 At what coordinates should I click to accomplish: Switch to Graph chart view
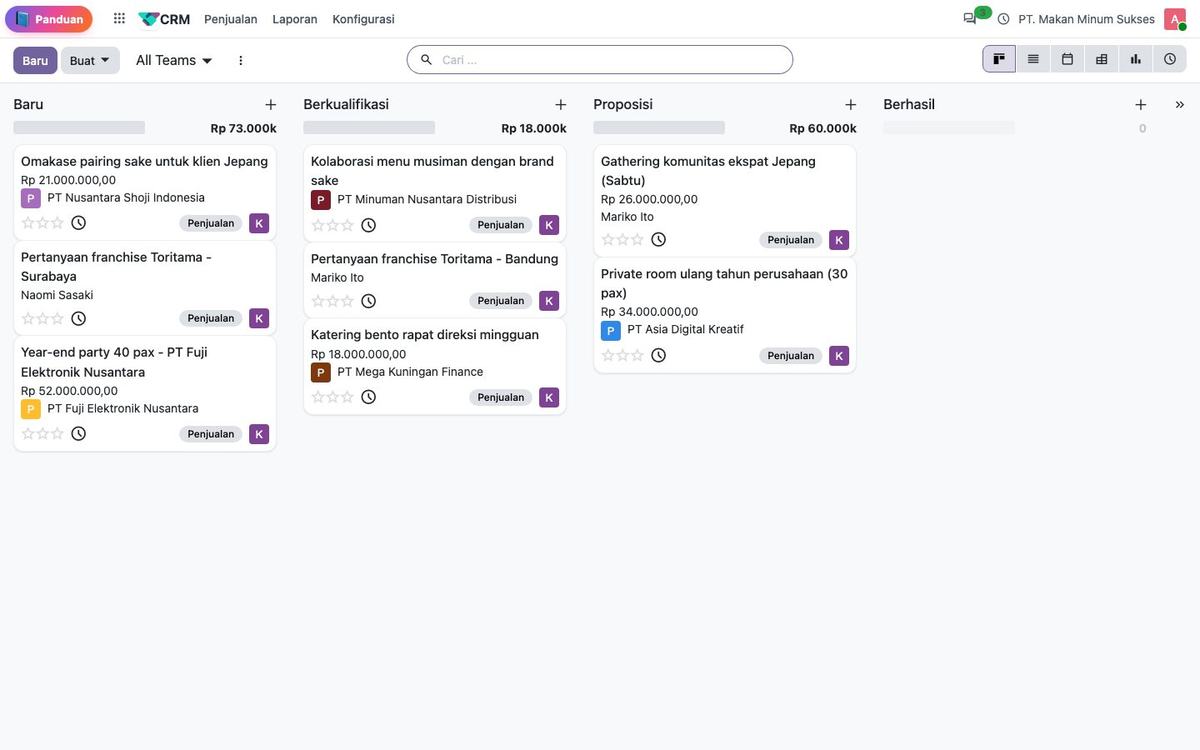pos(1135,59)
